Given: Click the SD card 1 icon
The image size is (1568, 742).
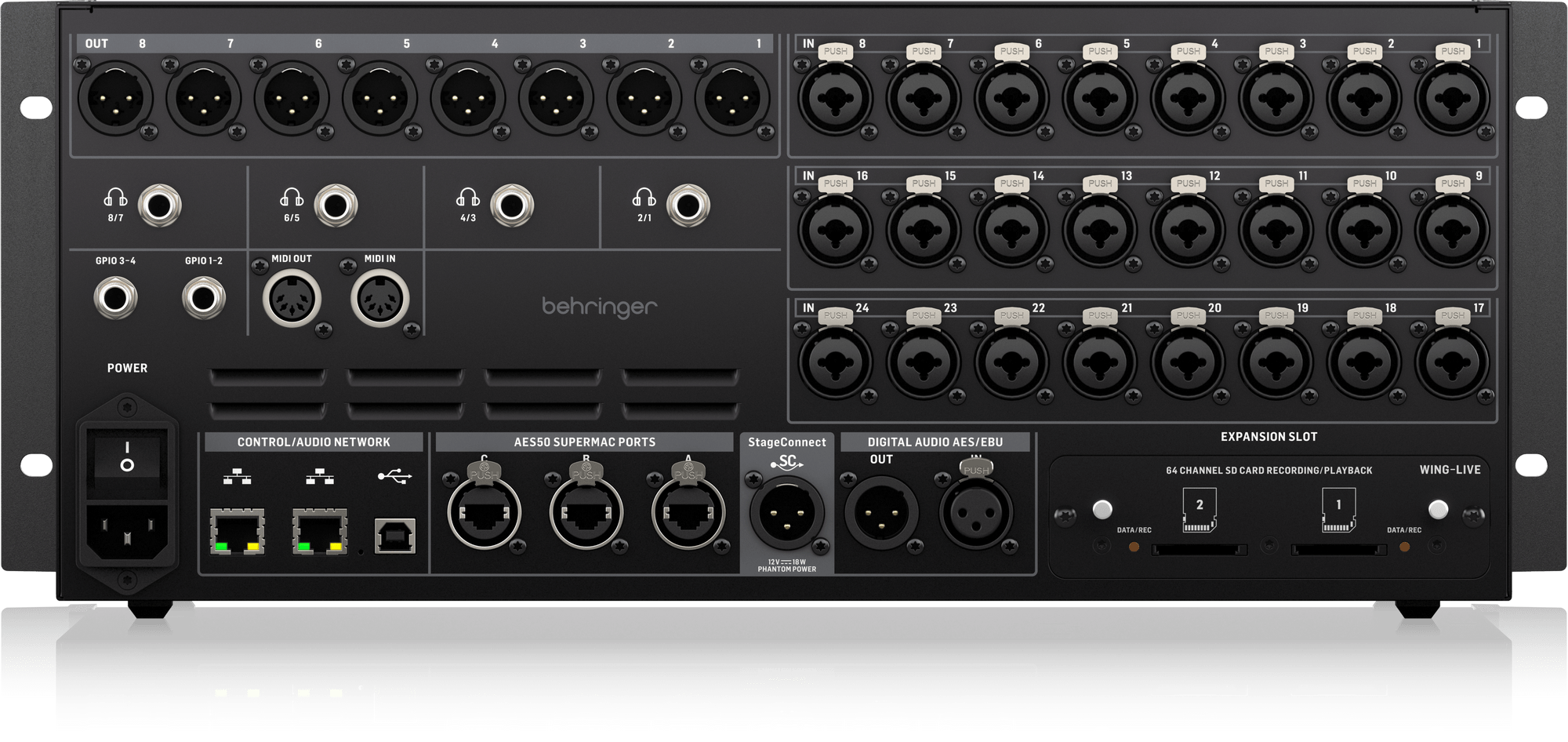Looking at the screenshot, I should click(1339, 510).
